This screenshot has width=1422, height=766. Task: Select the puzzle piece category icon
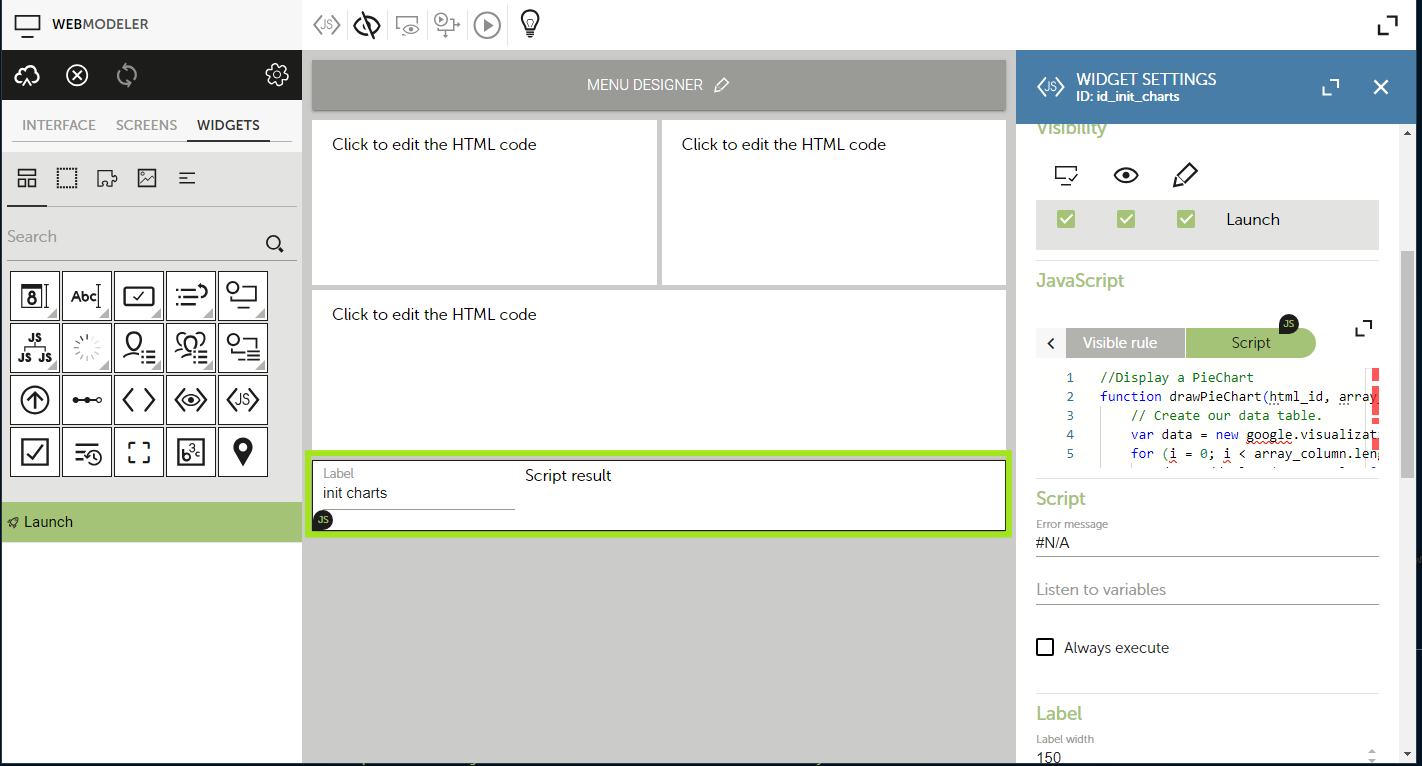coord(107,178)
